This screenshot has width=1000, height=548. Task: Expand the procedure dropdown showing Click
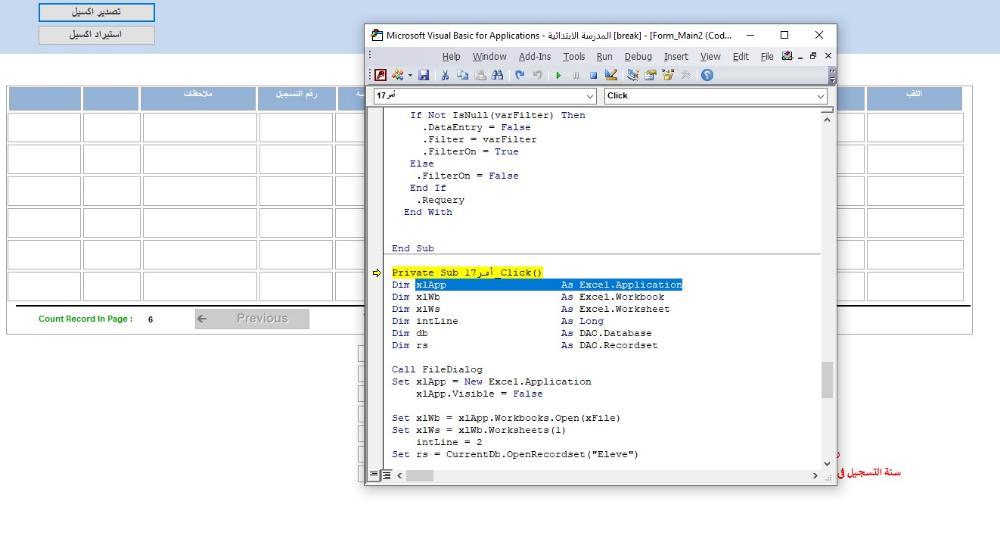[820, 96]
